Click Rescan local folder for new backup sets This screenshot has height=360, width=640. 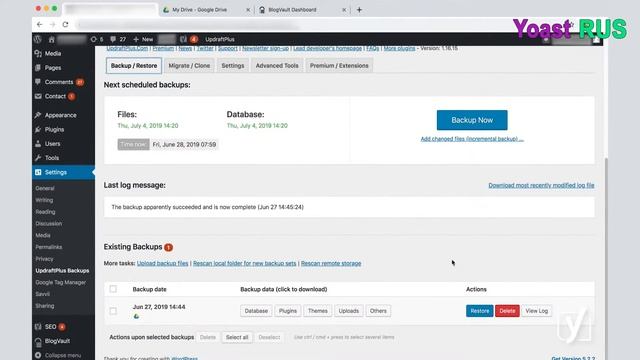tap(244, 264)
